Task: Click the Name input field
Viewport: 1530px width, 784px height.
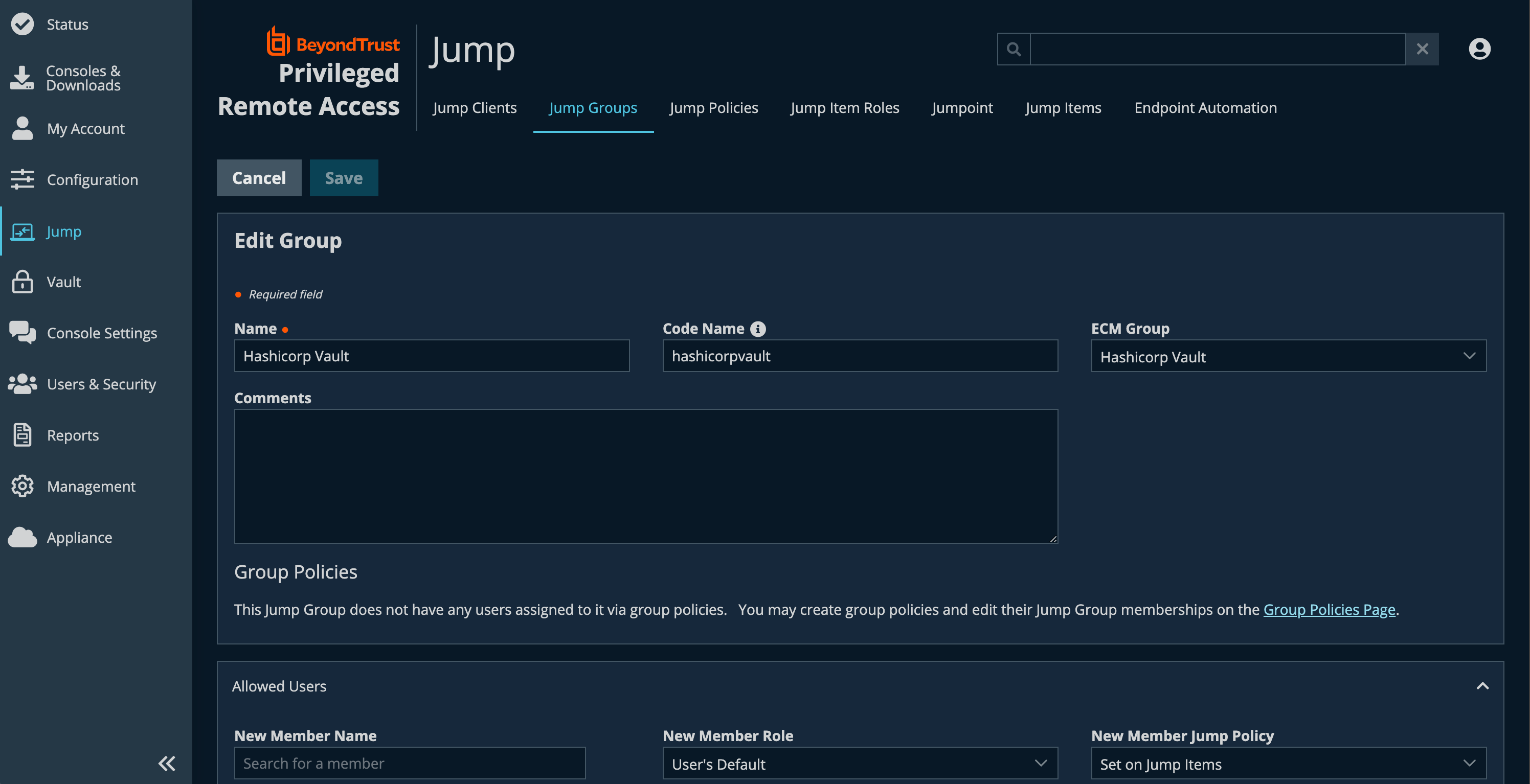Action: (432, 356)
